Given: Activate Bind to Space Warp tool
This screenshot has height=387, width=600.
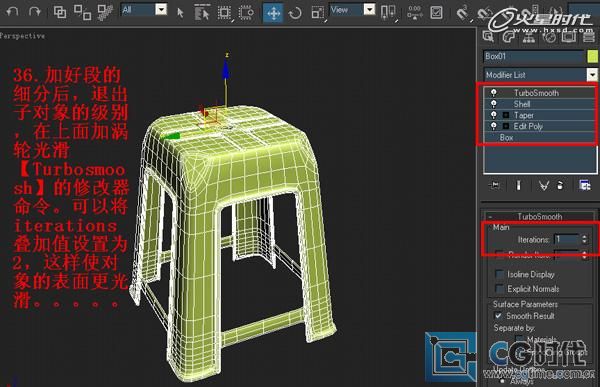Looking at the screenshot, I should pos(105,12).
